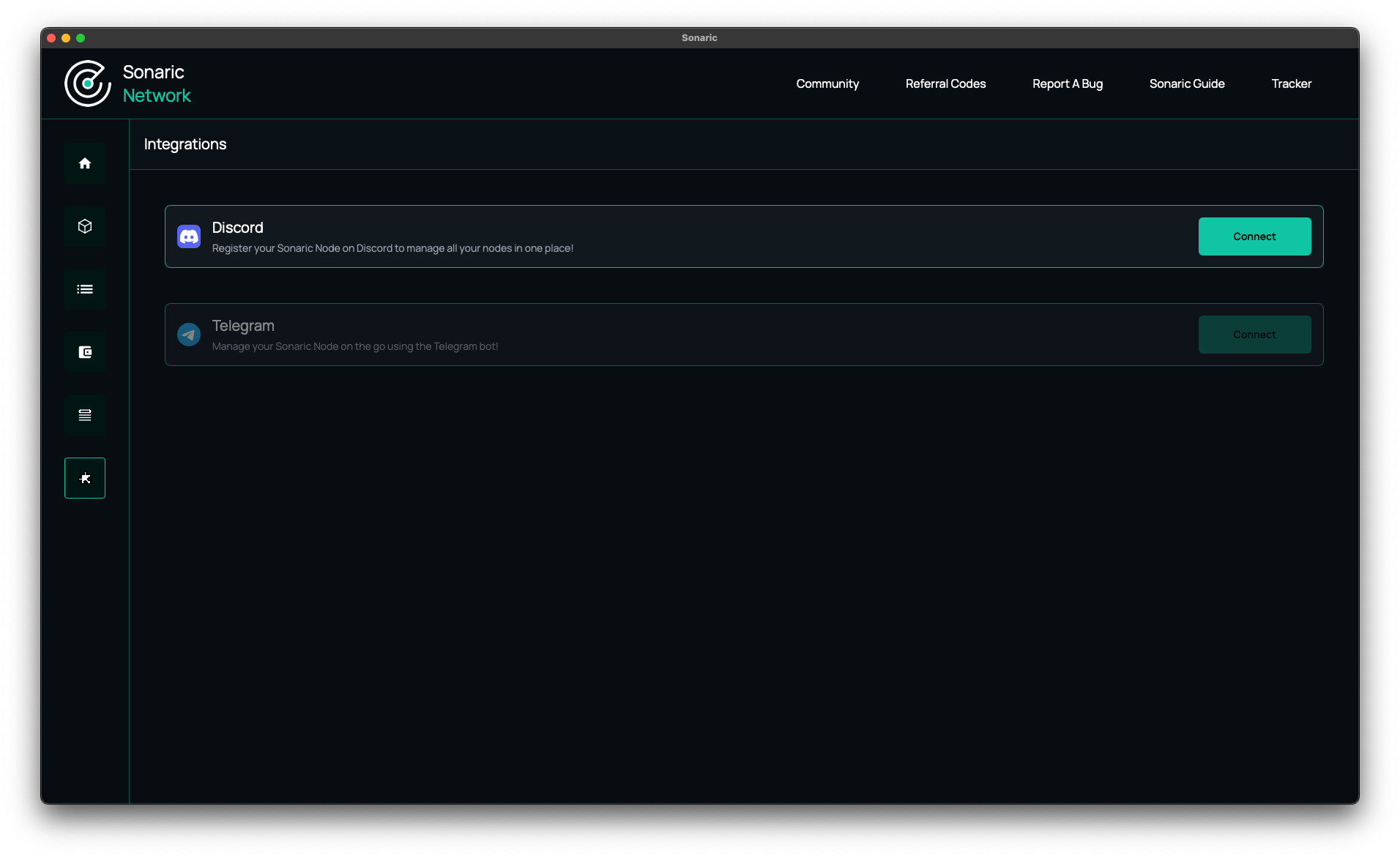Click the Discord card title

237,228
